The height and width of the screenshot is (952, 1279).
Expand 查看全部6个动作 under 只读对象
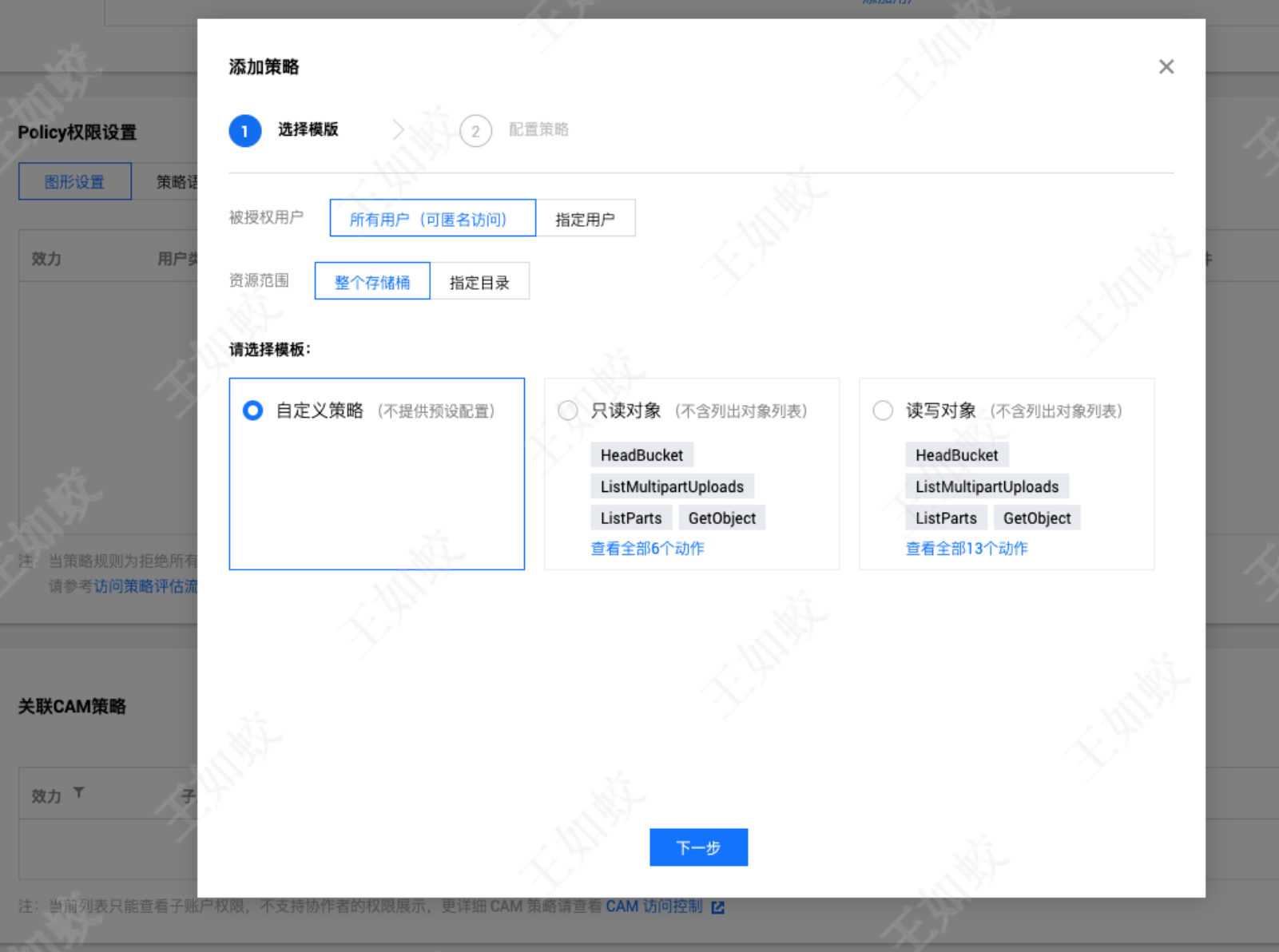click(x=647, y=549)
